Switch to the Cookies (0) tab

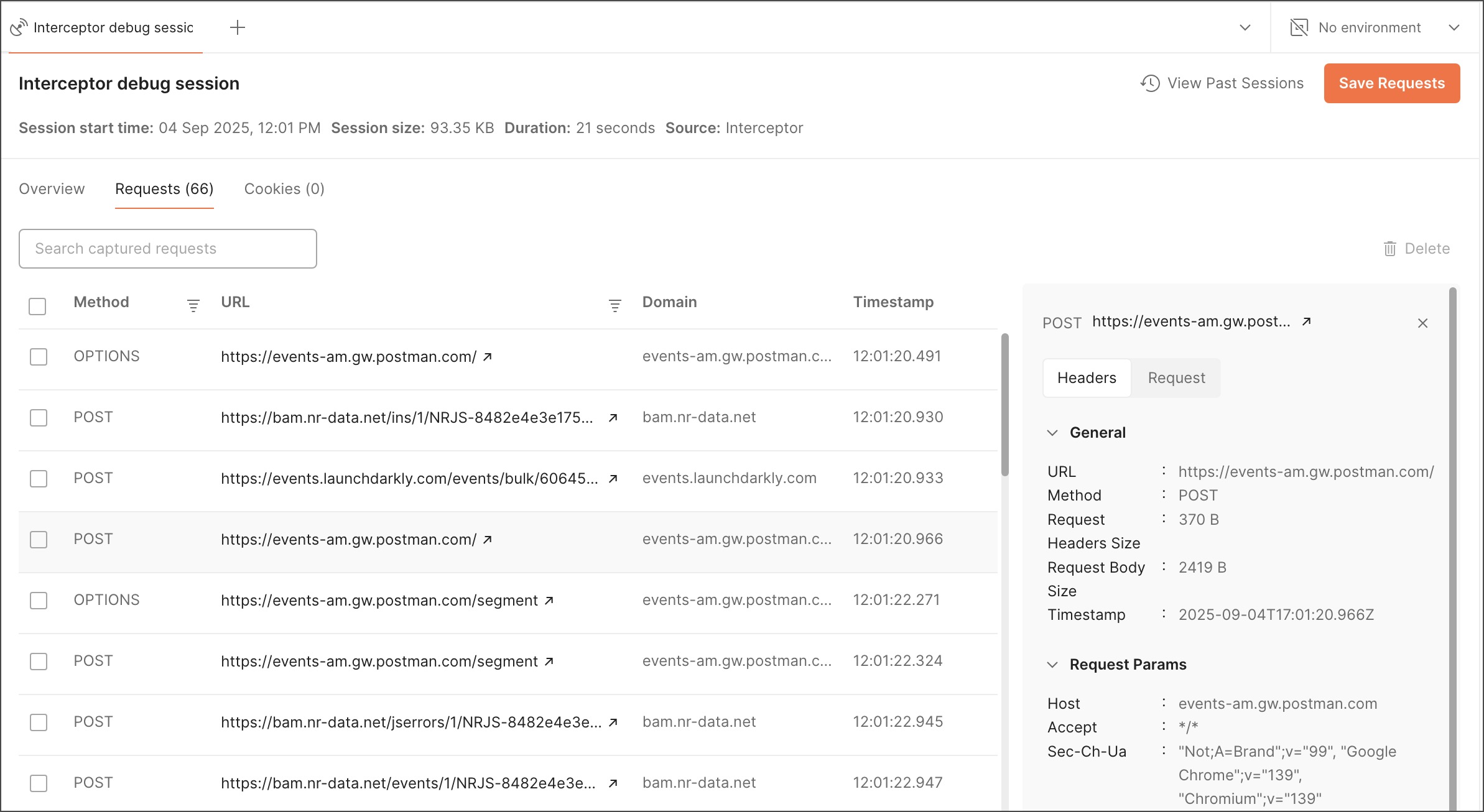click(x=284, y=189)
